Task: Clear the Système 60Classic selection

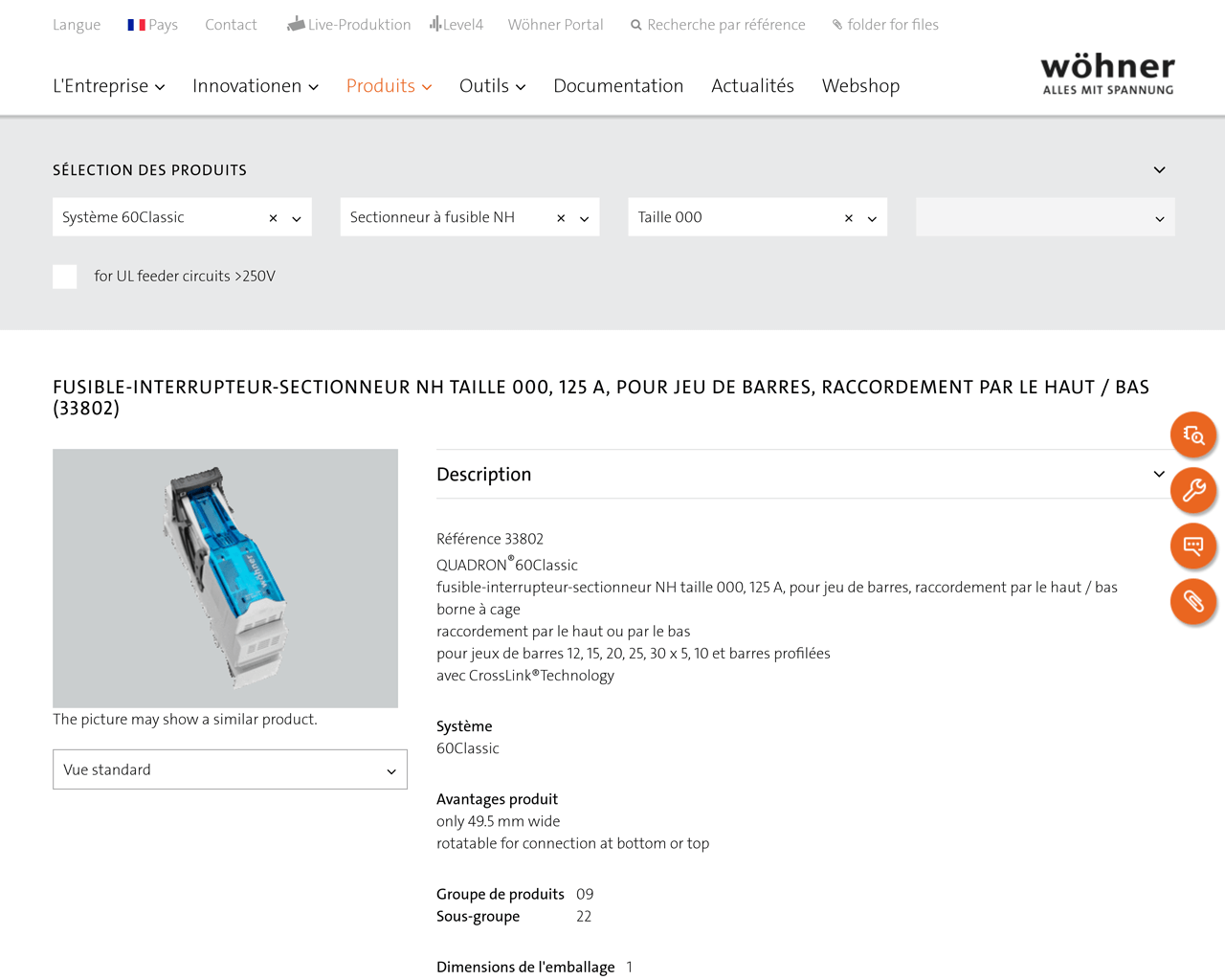Action: (x=273, y=218)
